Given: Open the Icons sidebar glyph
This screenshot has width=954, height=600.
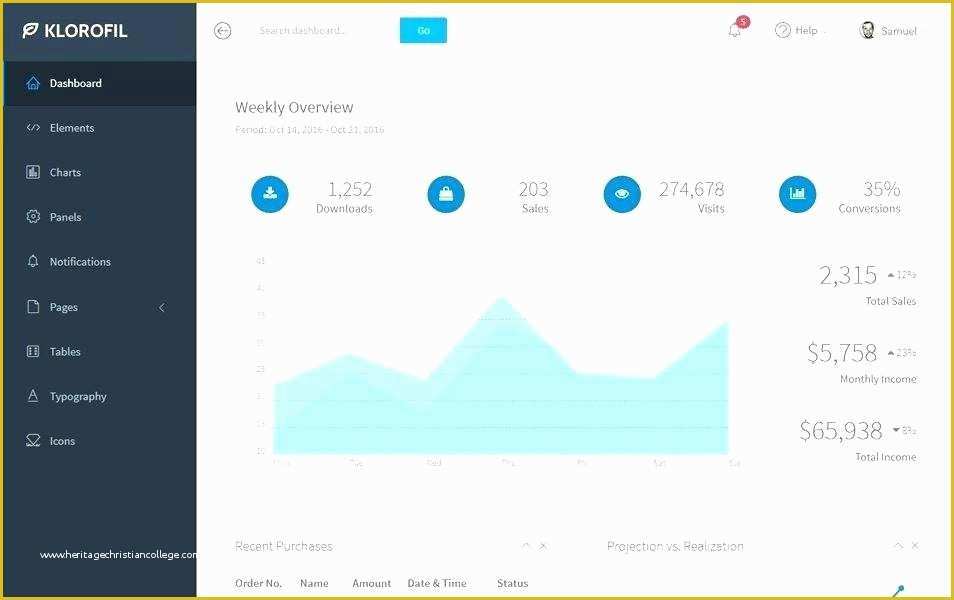Looking at the screenshot, I should coord(33,441).
